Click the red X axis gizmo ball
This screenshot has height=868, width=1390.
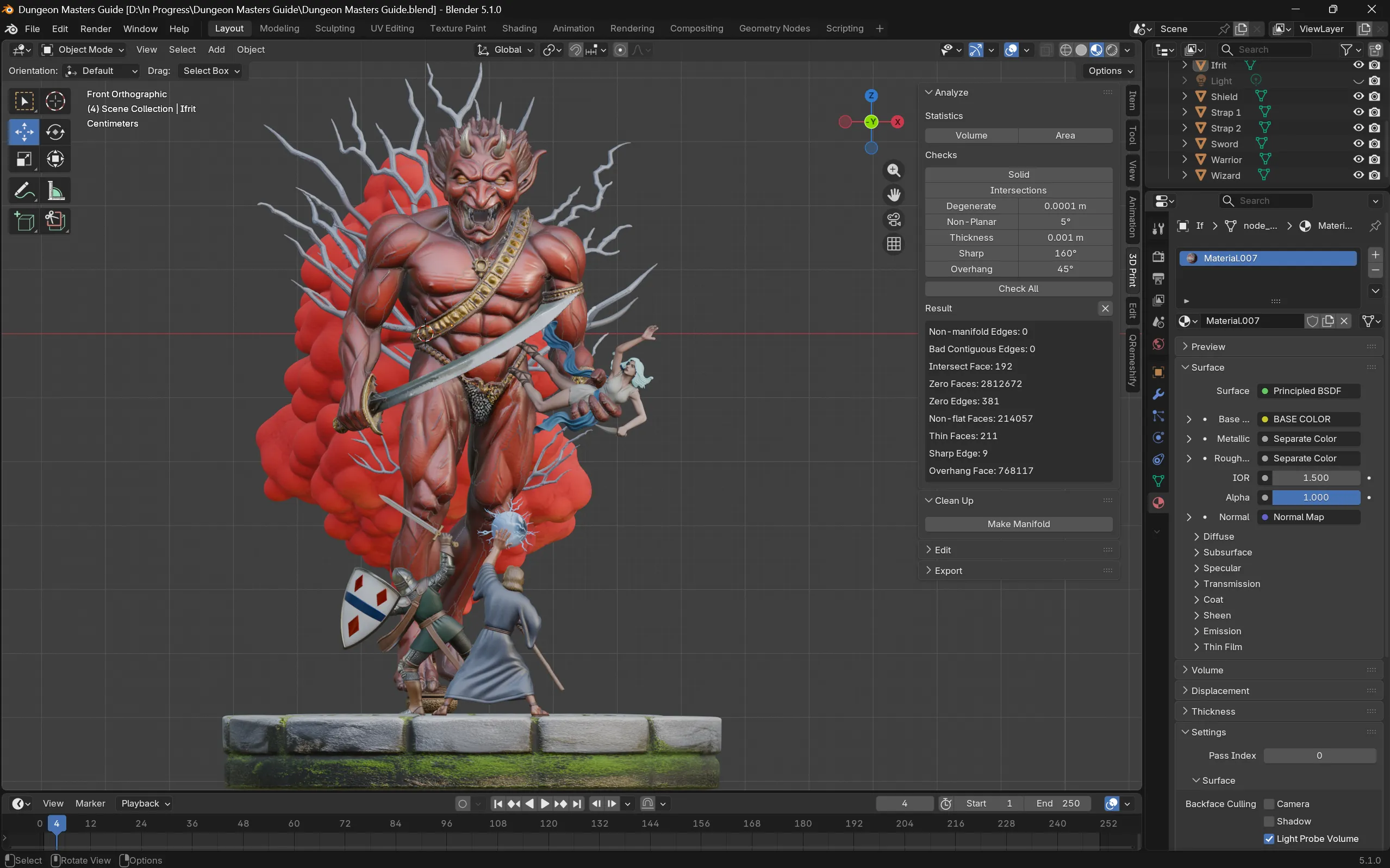[897, 122]
